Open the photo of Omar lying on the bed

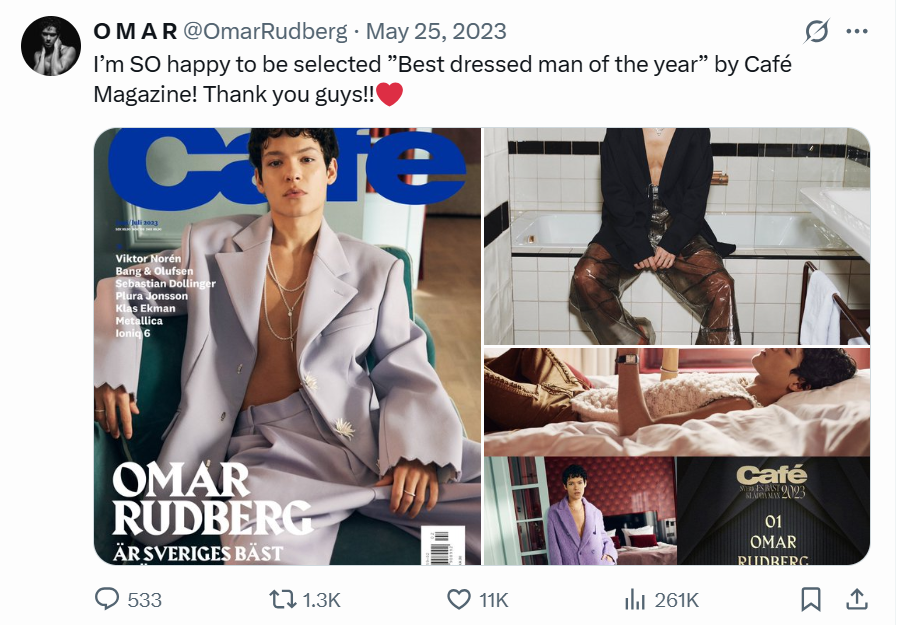(x=677, y=401)
